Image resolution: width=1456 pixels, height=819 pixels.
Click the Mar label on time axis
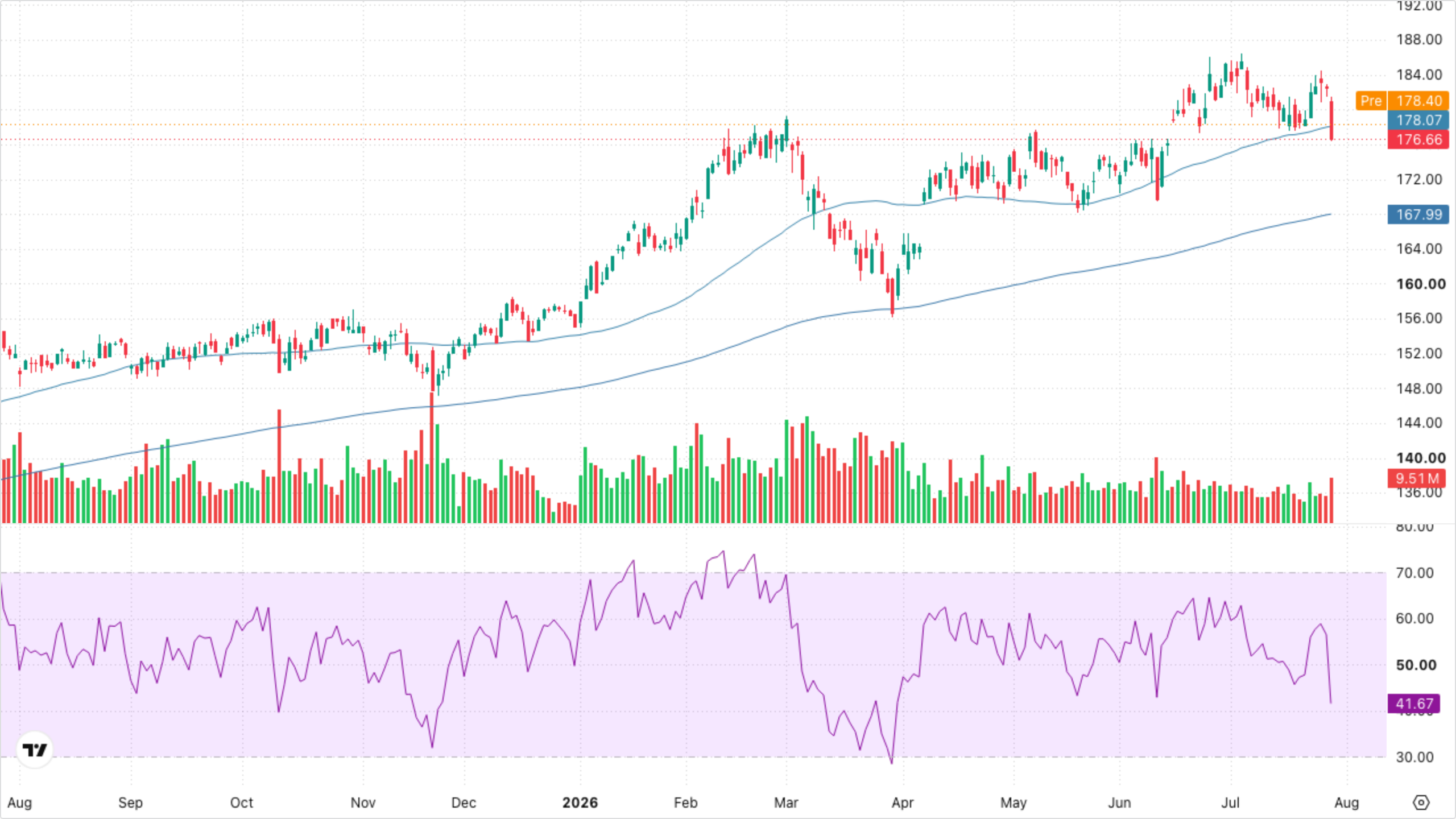coord(786,803)
